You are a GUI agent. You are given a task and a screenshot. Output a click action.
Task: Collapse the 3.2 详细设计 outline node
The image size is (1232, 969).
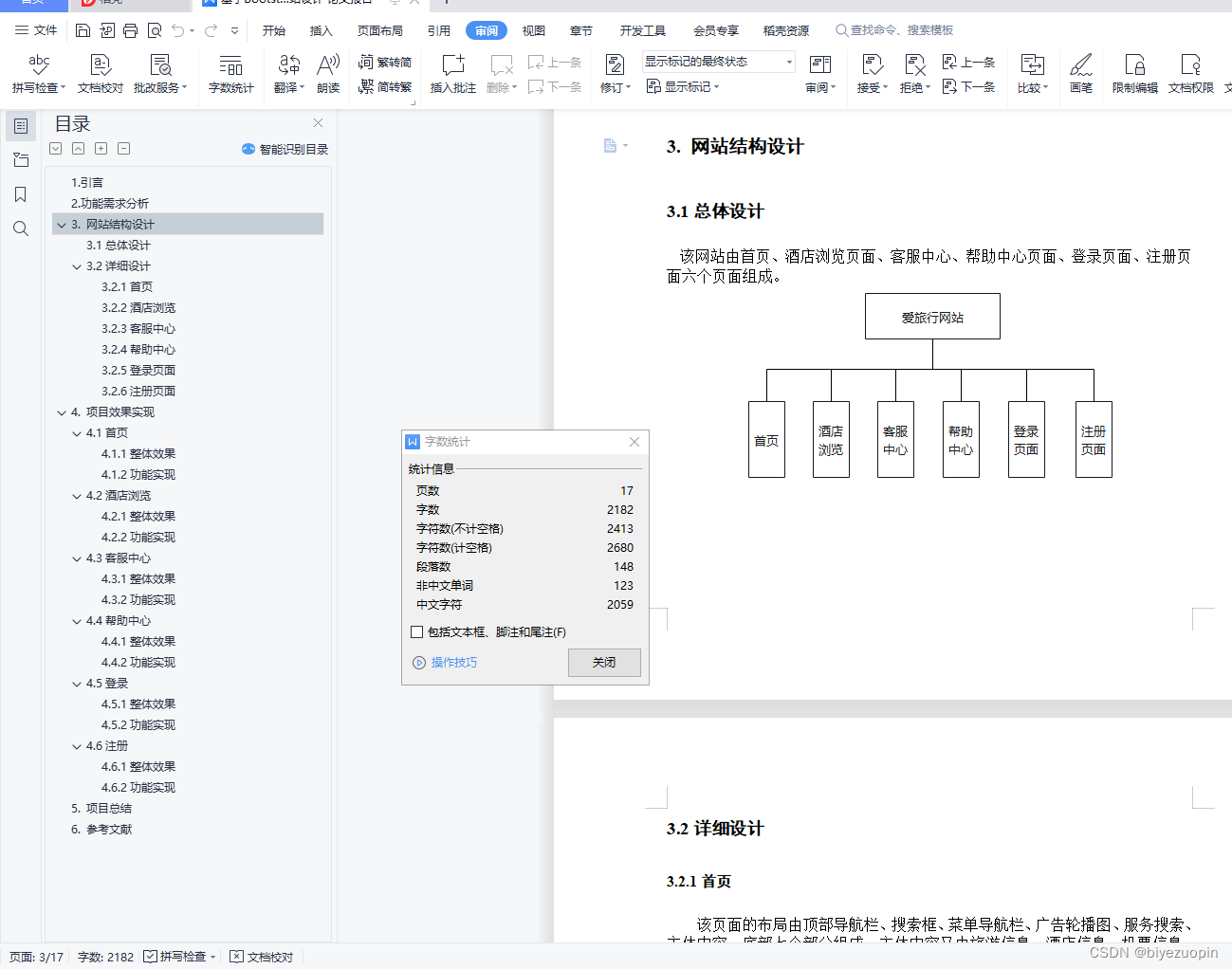coord(77,266)
